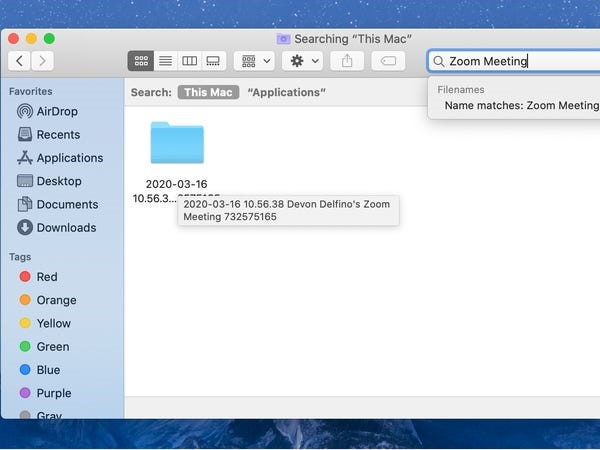Maximize the Finder window with green button
600x450 pixels.
click(x=49, y=39)
